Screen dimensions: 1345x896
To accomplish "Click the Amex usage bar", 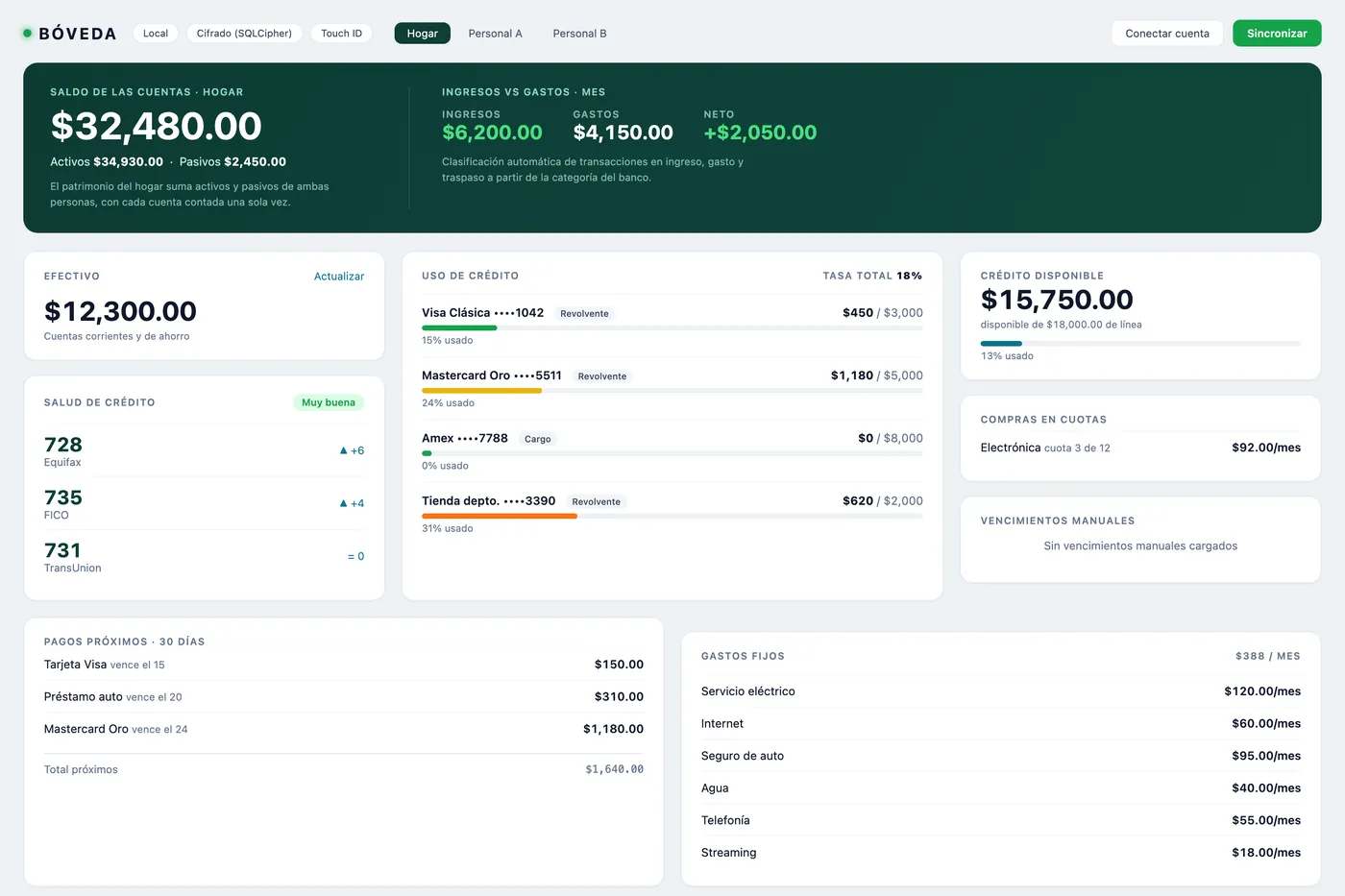I will (672, 453).
